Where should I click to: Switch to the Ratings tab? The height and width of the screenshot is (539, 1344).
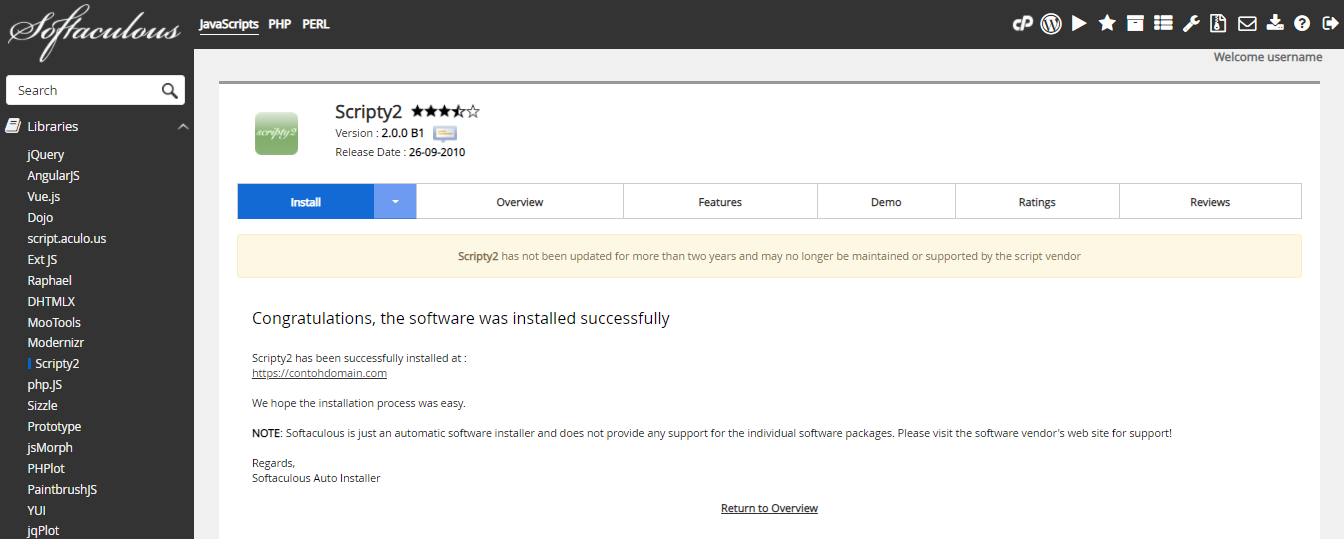[x=1037, y=201]
